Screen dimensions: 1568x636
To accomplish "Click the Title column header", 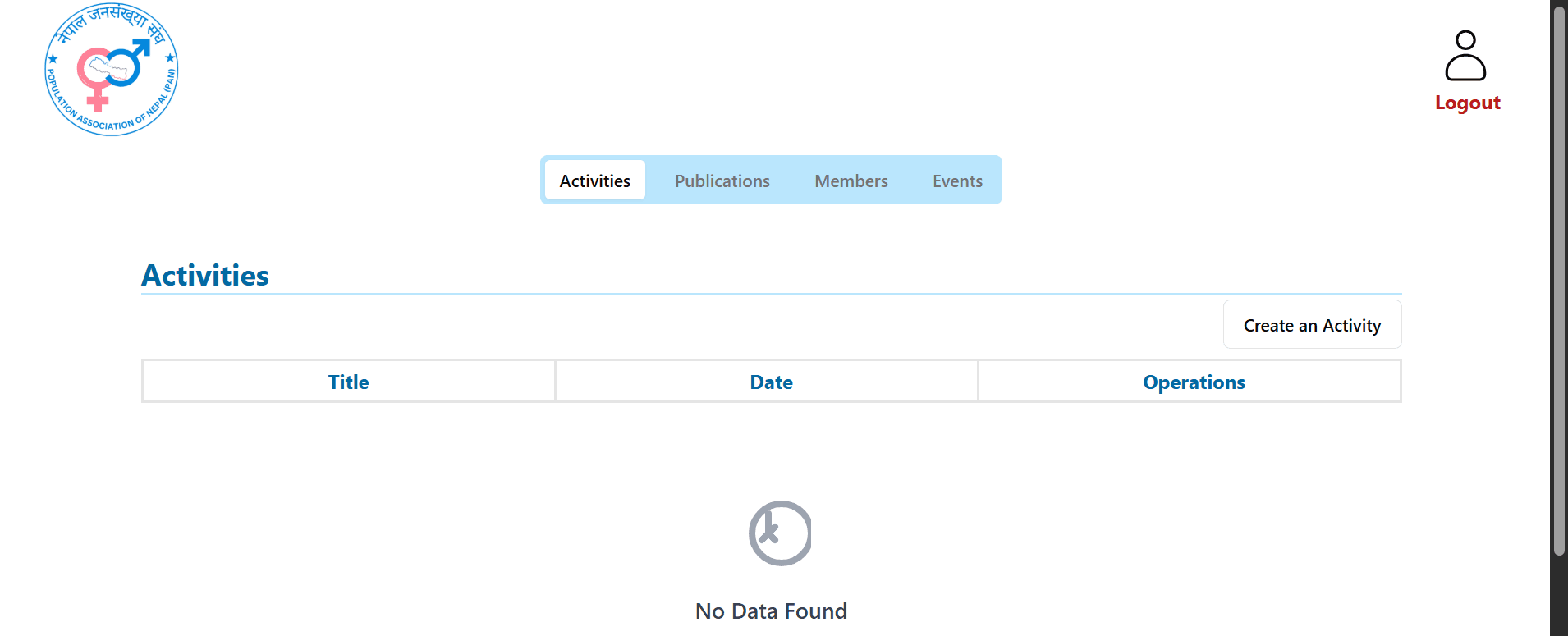I will (x=348, y=382).
